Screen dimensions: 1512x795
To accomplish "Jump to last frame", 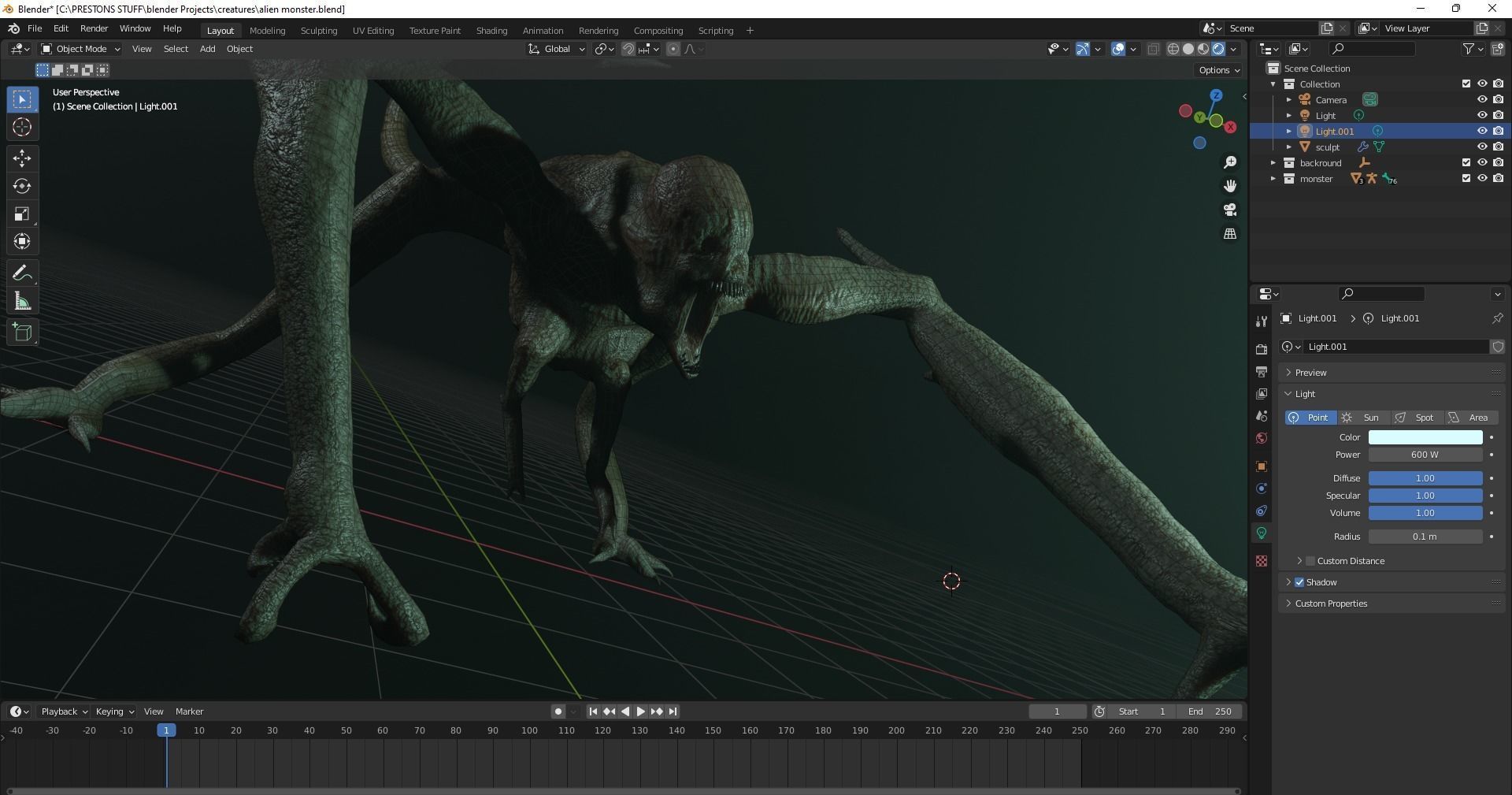I will (x=673, y=711).
